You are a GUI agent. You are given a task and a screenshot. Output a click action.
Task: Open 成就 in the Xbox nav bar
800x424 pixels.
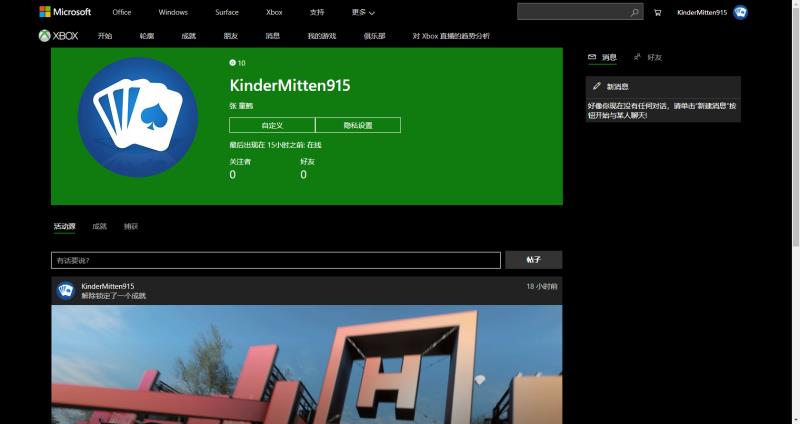click(x=189, y=36)
